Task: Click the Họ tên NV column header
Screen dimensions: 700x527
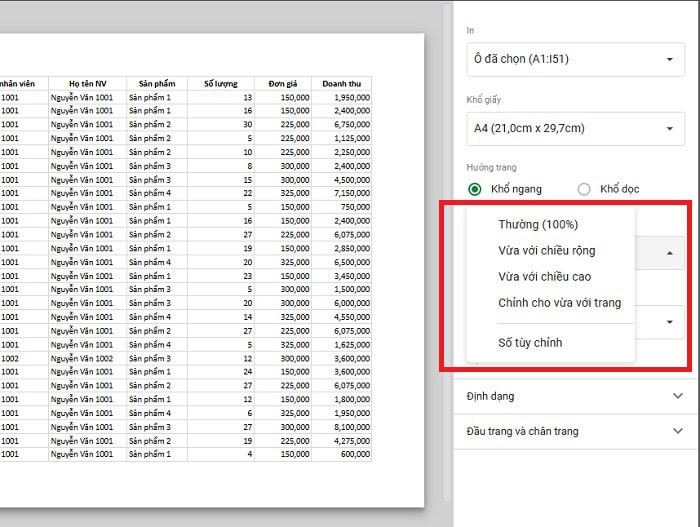Action: click(x=87, y=83)
